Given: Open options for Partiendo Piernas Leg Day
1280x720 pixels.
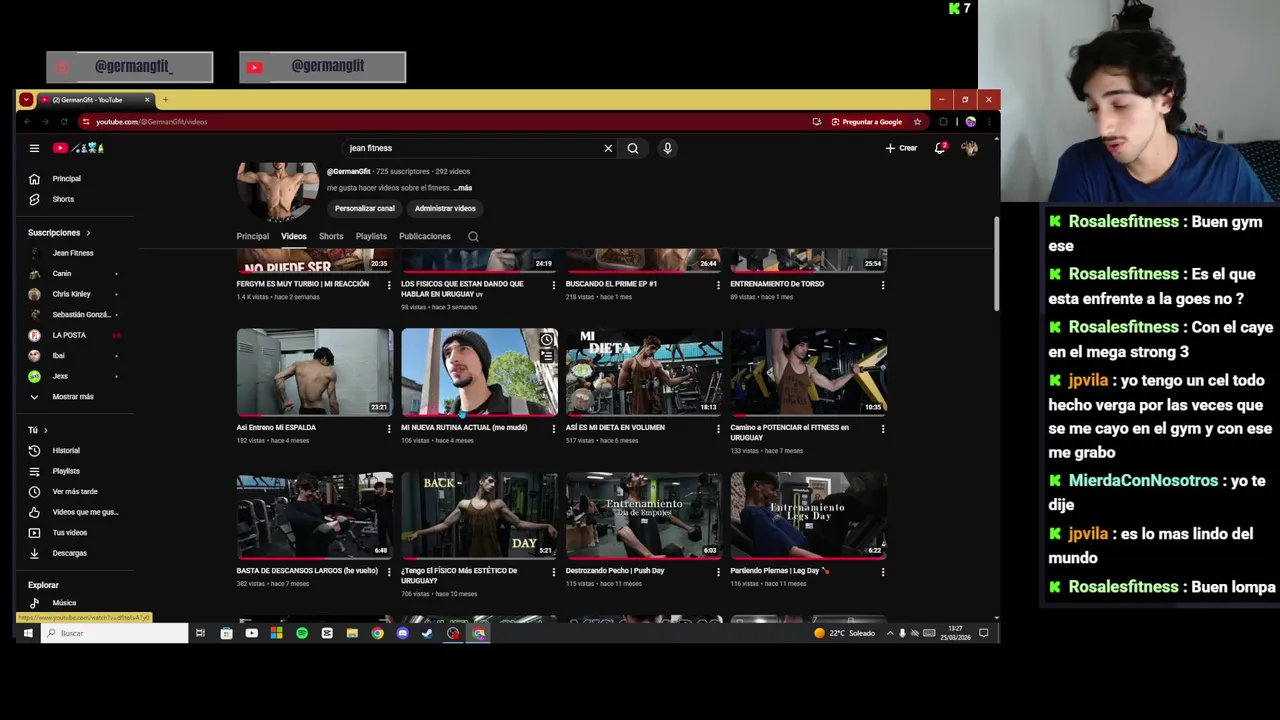Looking at the screenshot, I should tap(882, 572).
